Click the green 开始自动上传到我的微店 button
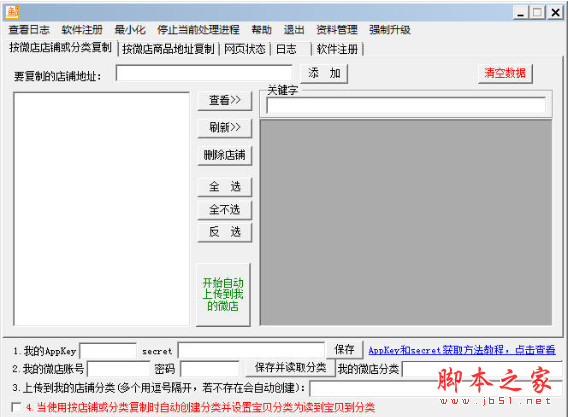Viewport: 568px width, 417px height. pos(223,295)
